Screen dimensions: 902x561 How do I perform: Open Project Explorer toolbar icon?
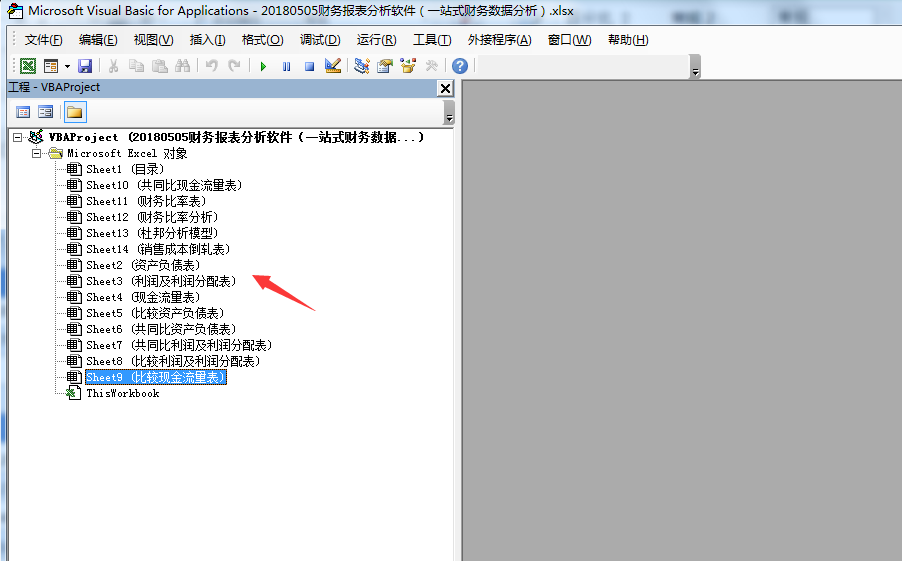click(x=362, y=66)
